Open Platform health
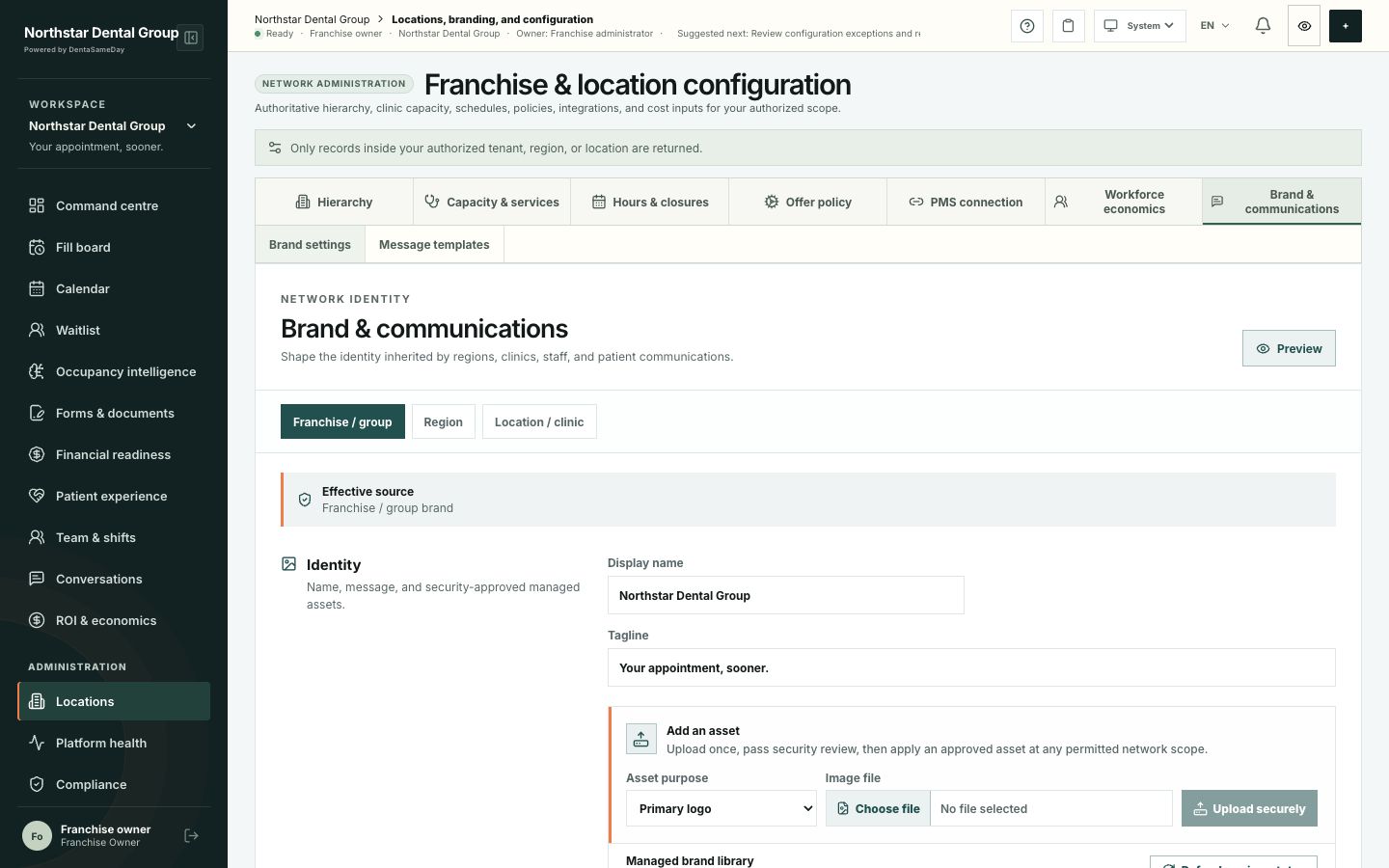The image size is (1389, 868). (114, 743)
